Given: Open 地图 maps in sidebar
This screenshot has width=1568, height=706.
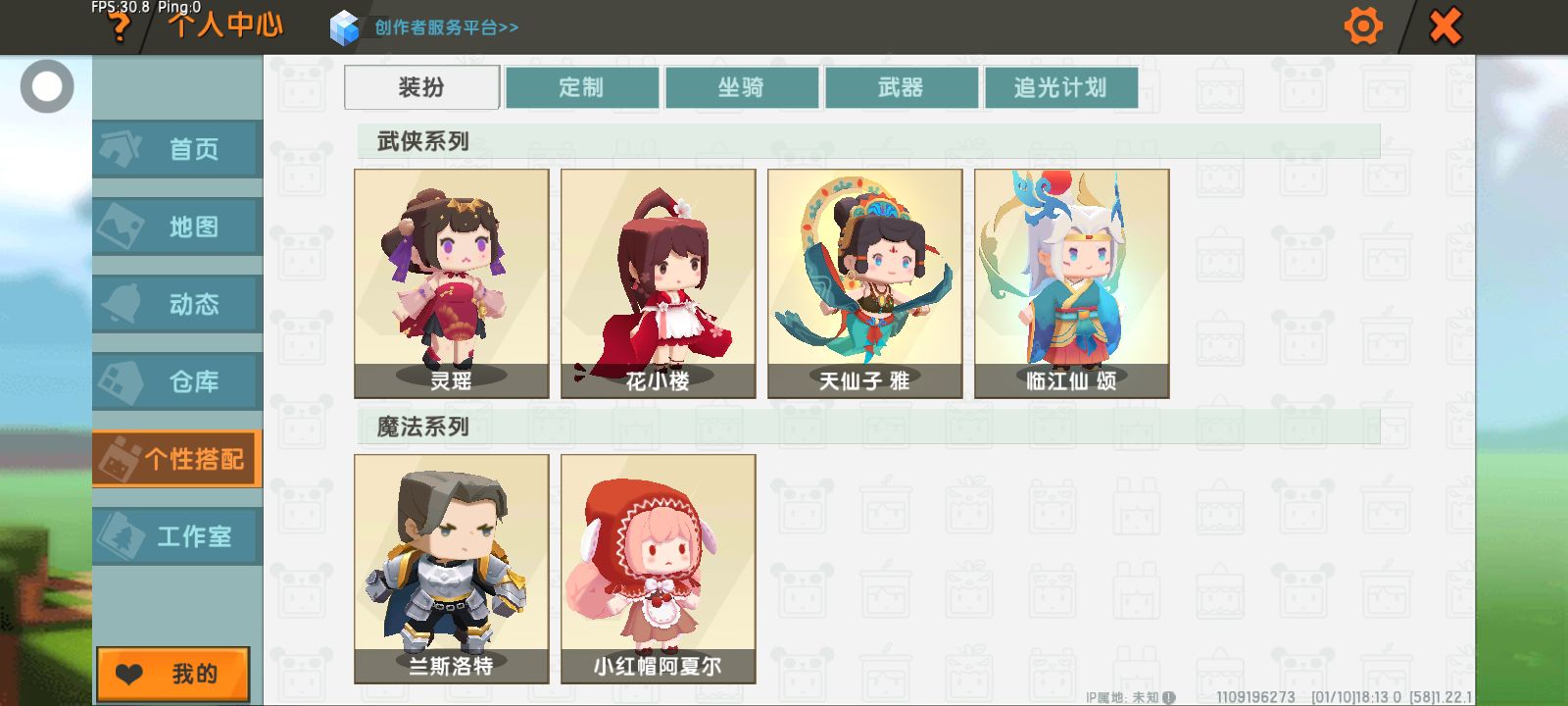Looking at the screenshot, I should tap(177, 227).
